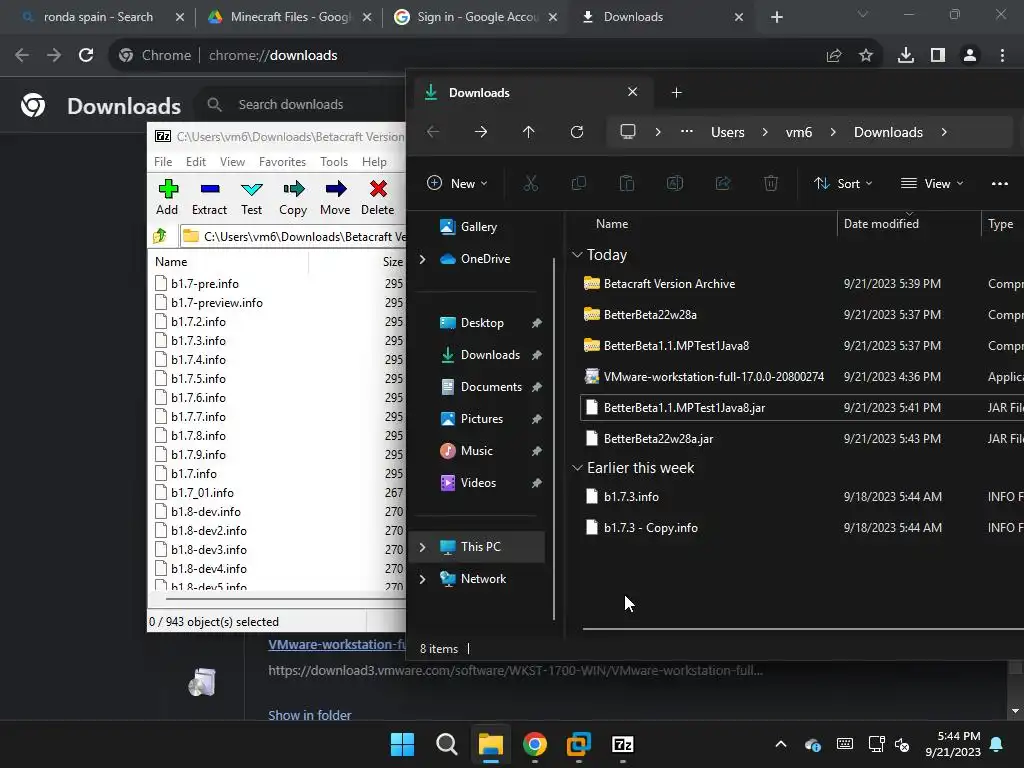Open a new Chrome tab
The height and width of the screenshot is (768, 1024).
pyautogui.click(x=776, y=17)
